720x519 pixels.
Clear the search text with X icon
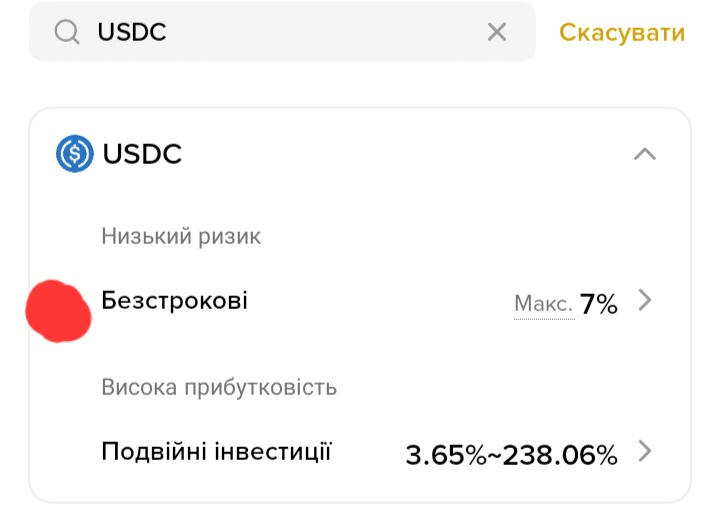click(x=497, y=33)
